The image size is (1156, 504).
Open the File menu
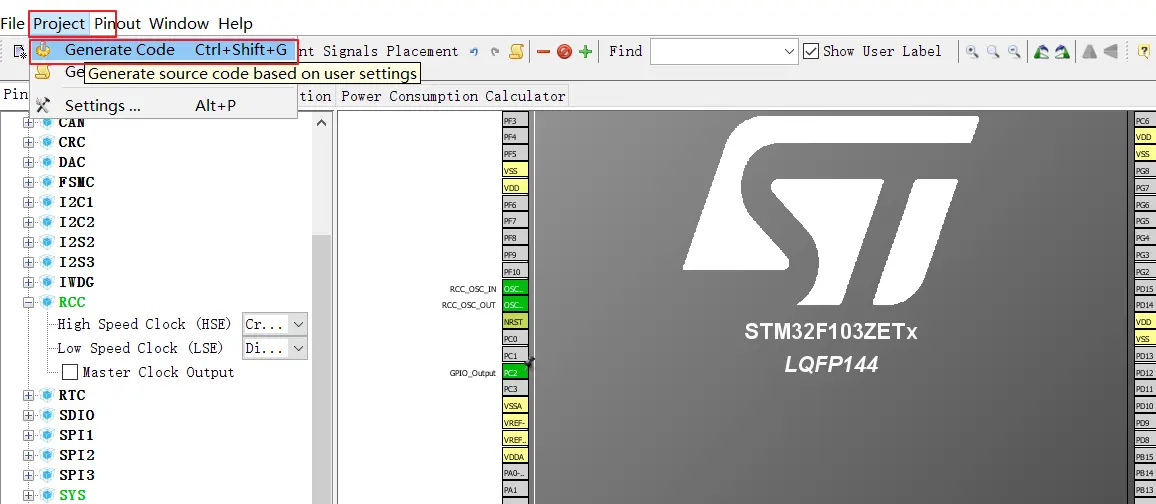pyautogui.click(x=13, y=24)
